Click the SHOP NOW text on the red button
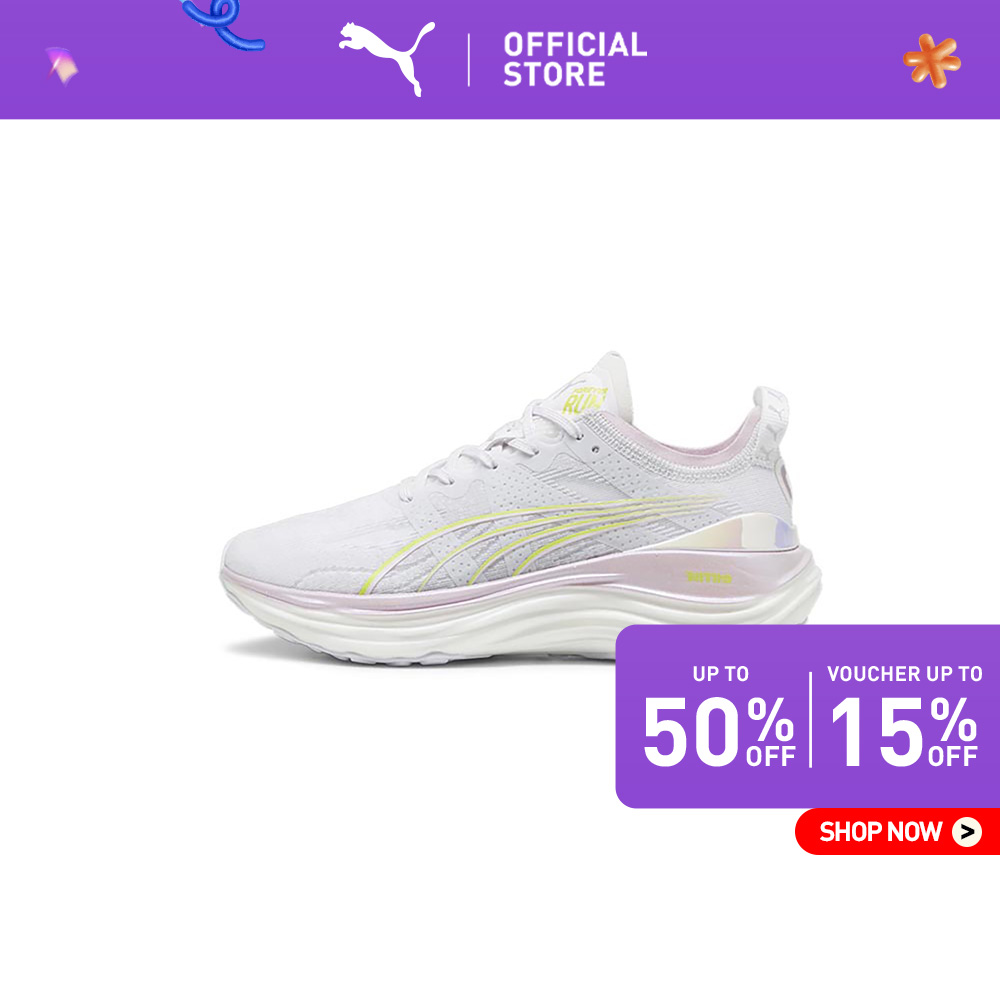1000x1000 pixels. pyautogui.click(x=880, y=832)
